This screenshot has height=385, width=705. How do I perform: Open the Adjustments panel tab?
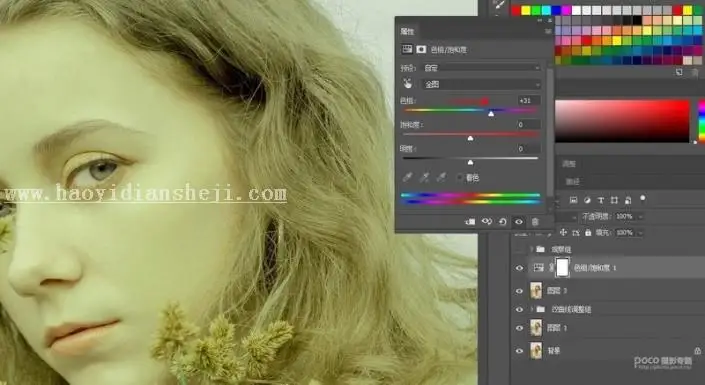click(x=569, y=164)
